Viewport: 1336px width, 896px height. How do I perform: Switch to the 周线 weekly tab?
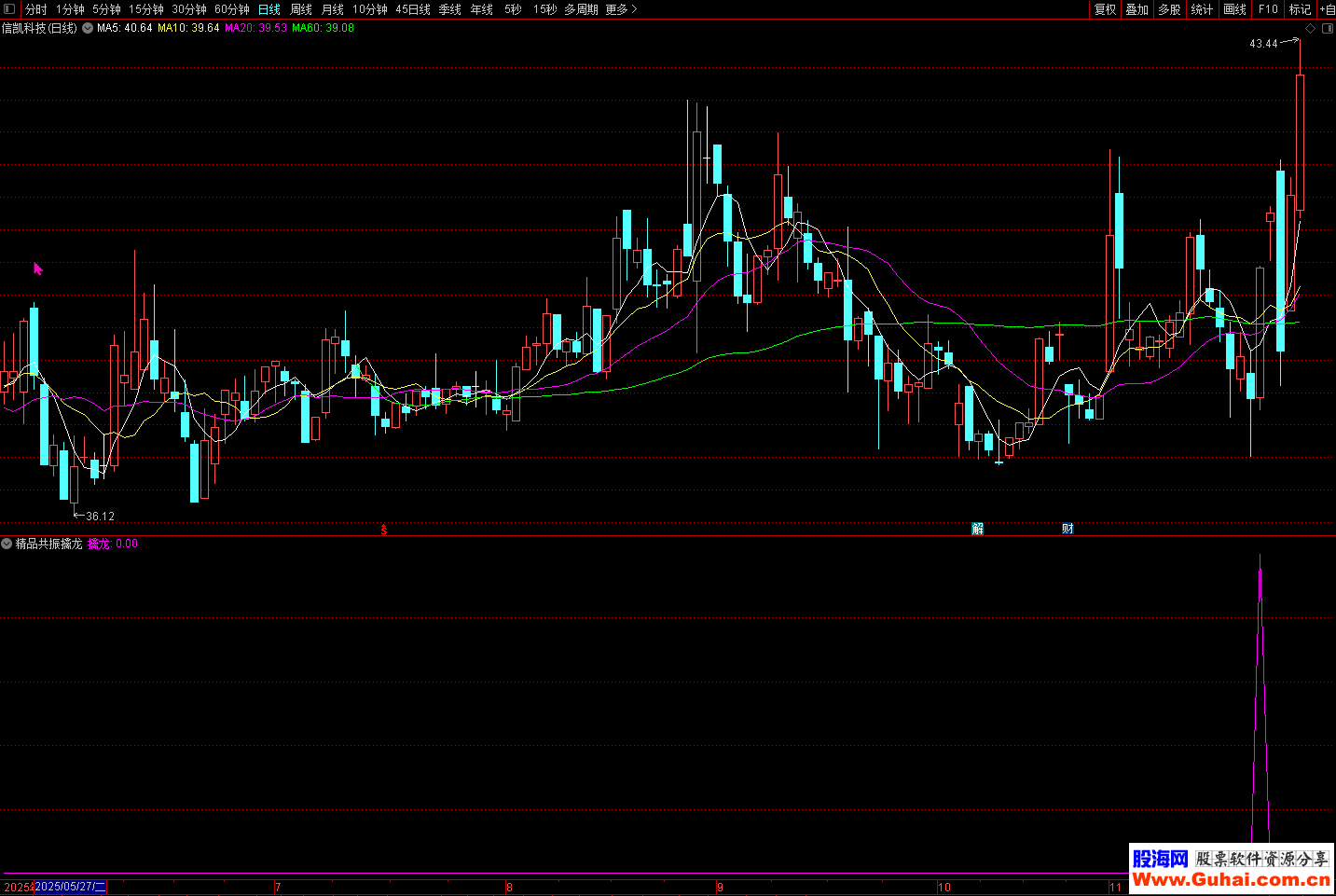[301, 9]
